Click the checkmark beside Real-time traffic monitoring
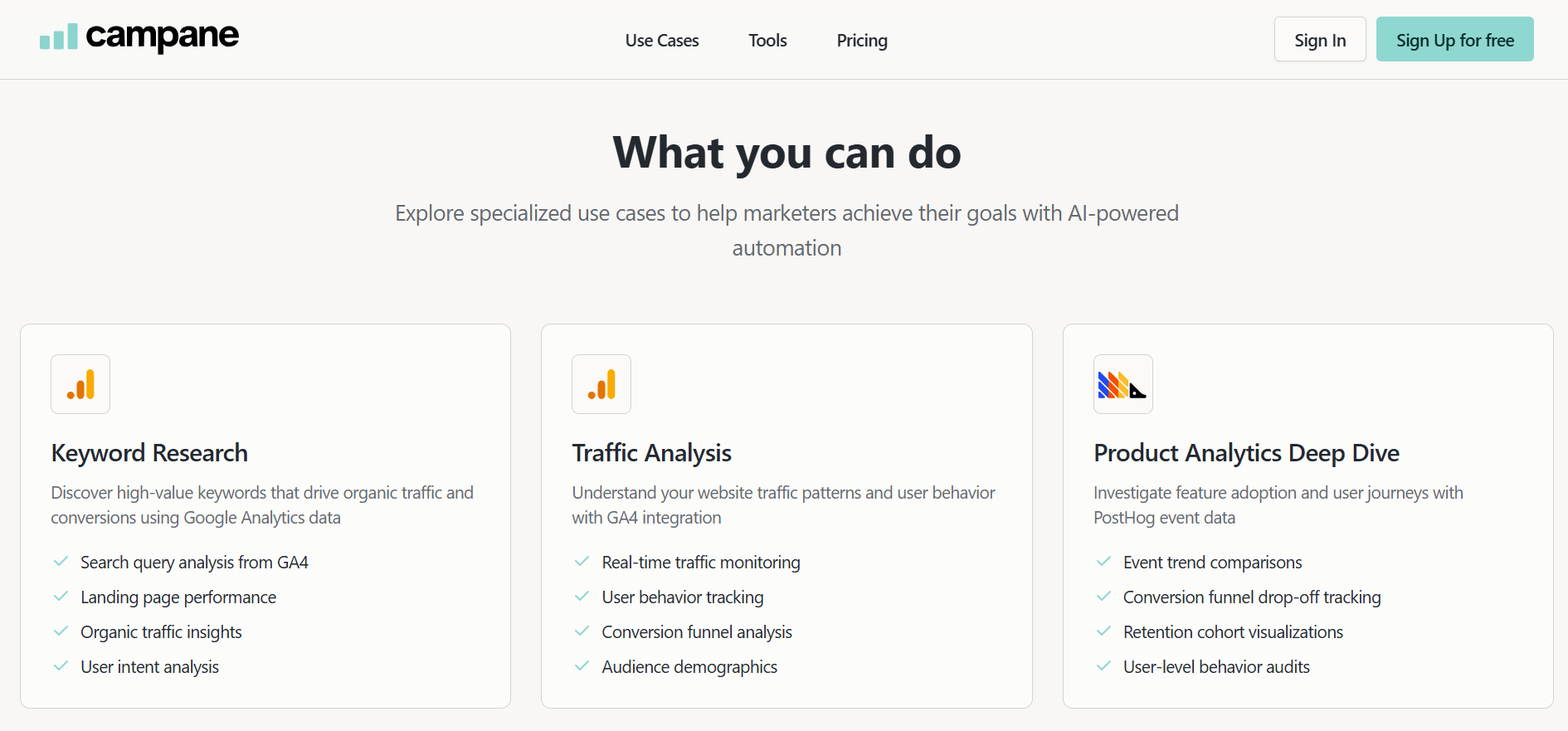The height and width of the screenshot is (731, 1568). [582, 561]
